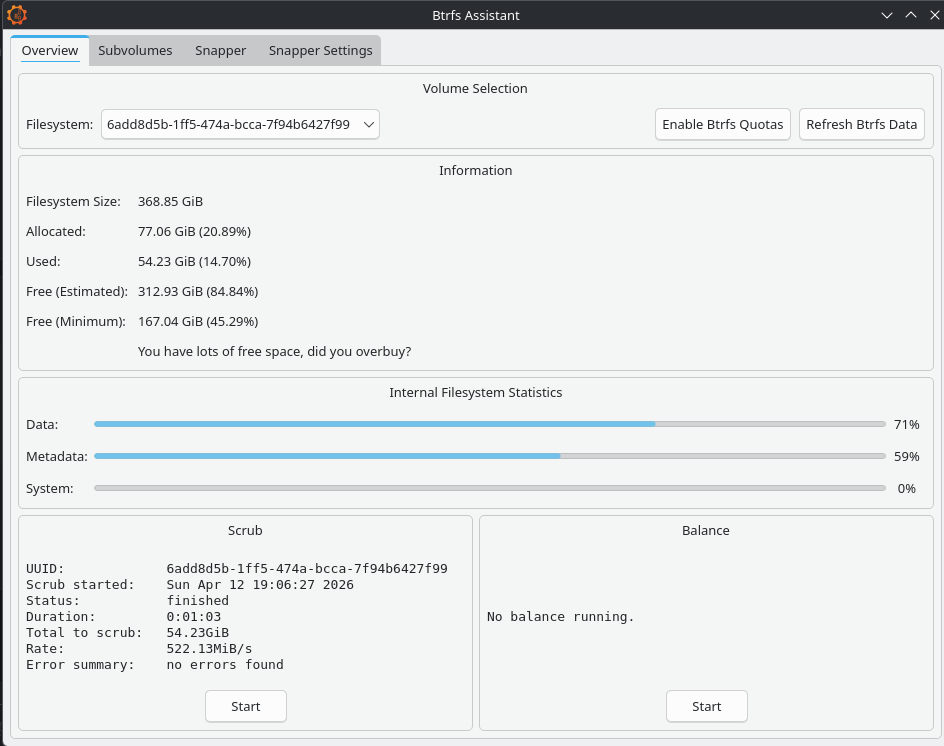Click the 0% System percentage label

click(x=907, y=488)
